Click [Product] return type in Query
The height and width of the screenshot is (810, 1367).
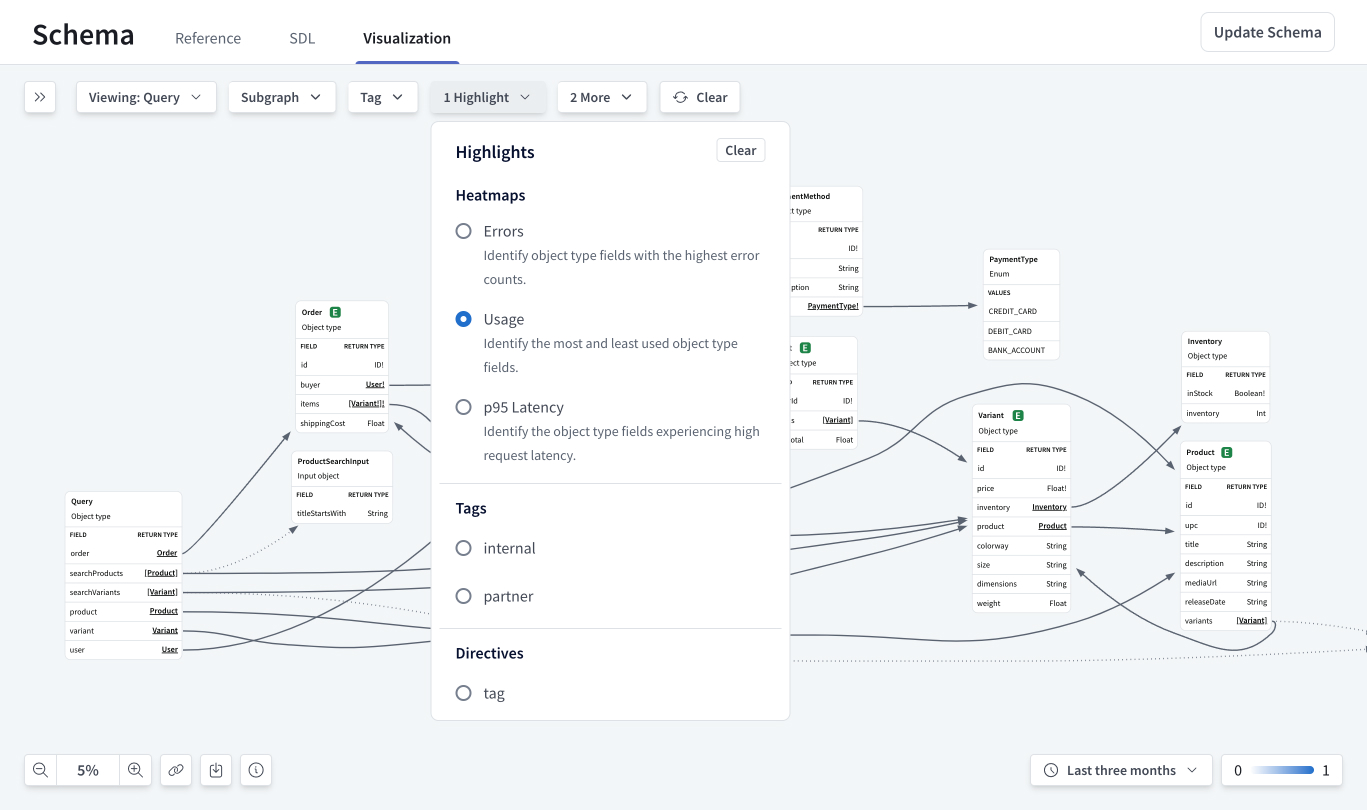[161, 573]
